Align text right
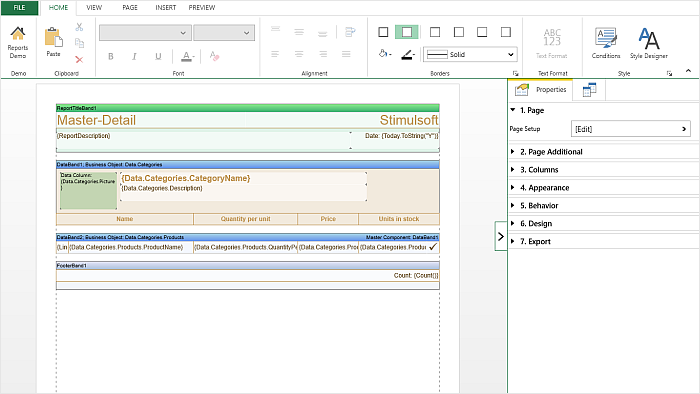This screenshot has width=700, height=394. pos(323,54)
